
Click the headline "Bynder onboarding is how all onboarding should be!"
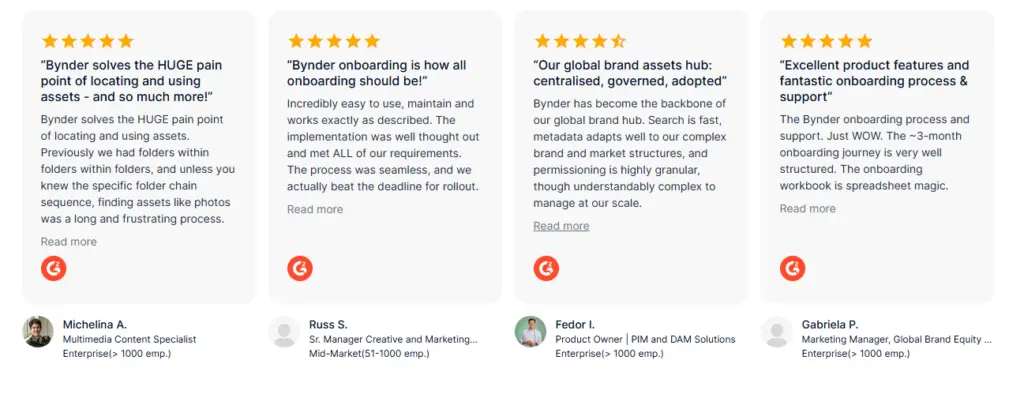point(378,72)
